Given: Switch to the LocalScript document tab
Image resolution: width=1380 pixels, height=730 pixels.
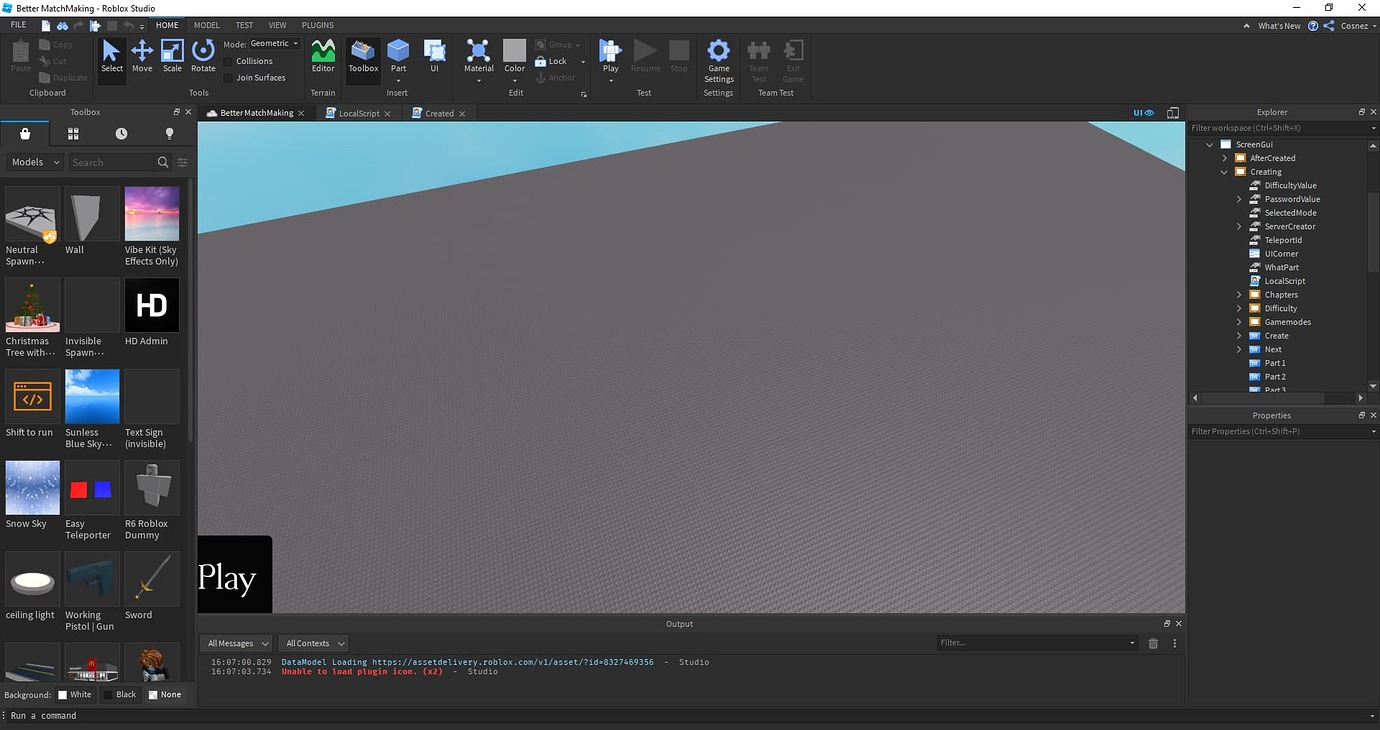Looking at the screenshot, I should coord(359,113).
